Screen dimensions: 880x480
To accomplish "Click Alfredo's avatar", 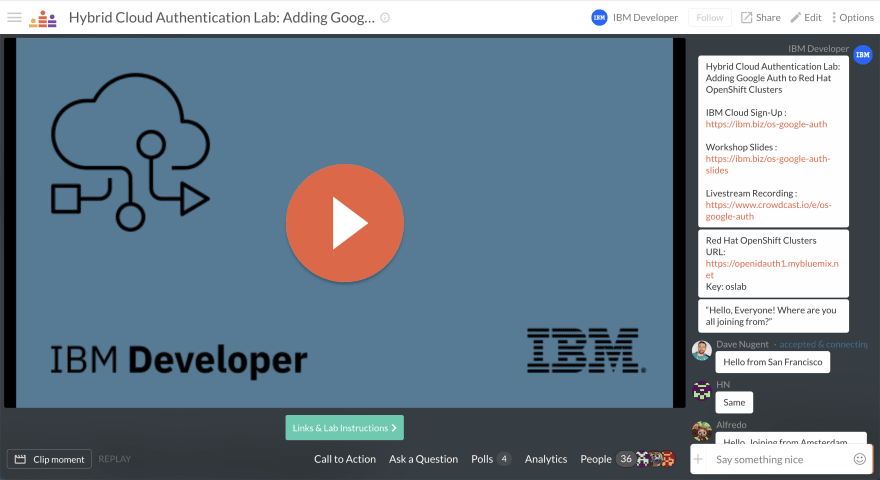I will pos(702,431).
